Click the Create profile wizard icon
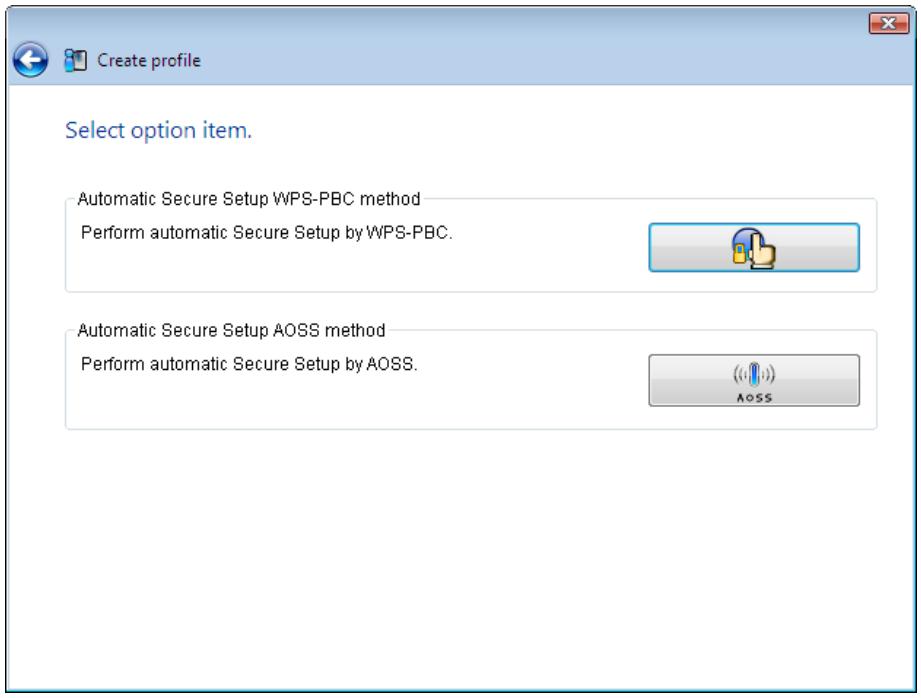Screen dimensions: 921x698 click(75, 60)
